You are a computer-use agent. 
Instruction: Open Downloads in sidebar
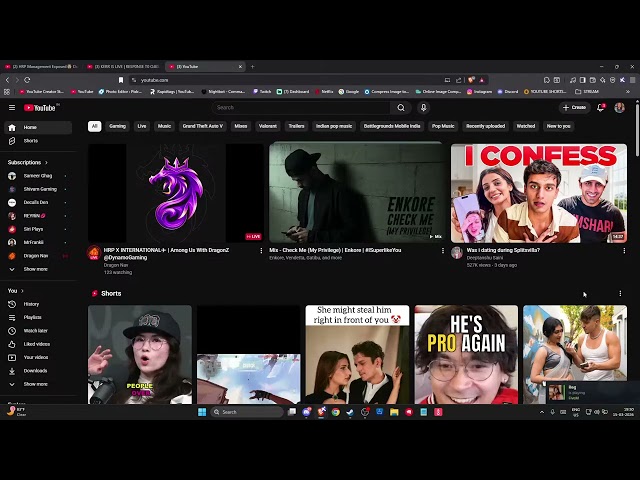pos(38,371)
